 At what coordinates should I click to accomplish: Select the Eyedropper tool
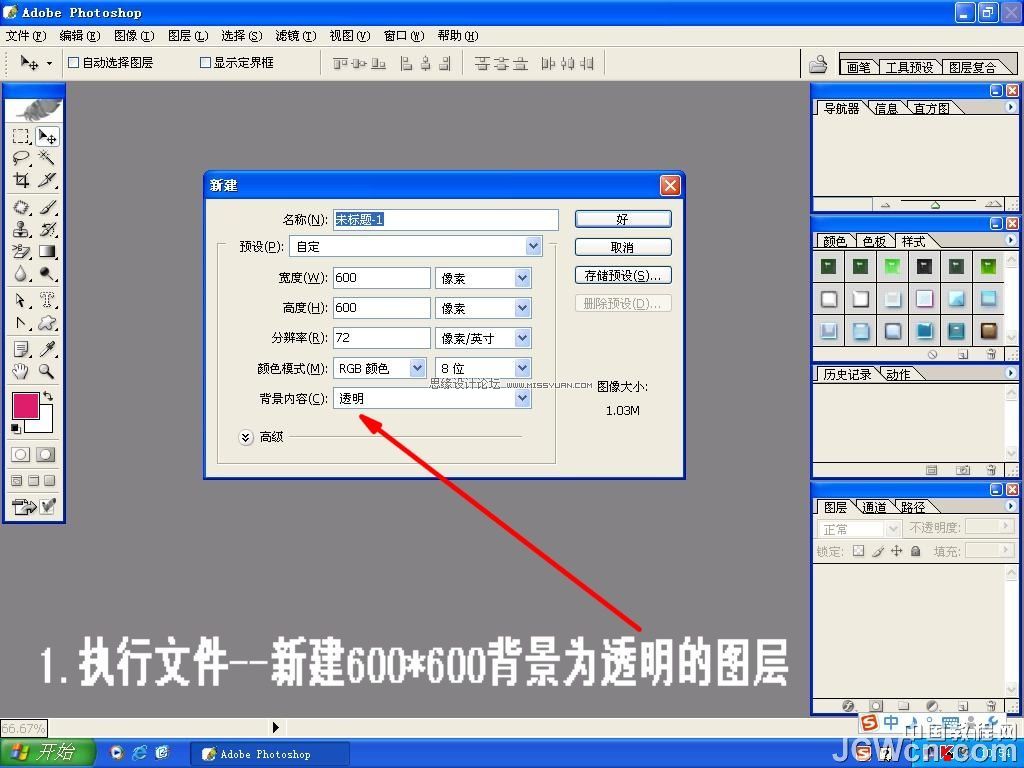click(47, 349)
